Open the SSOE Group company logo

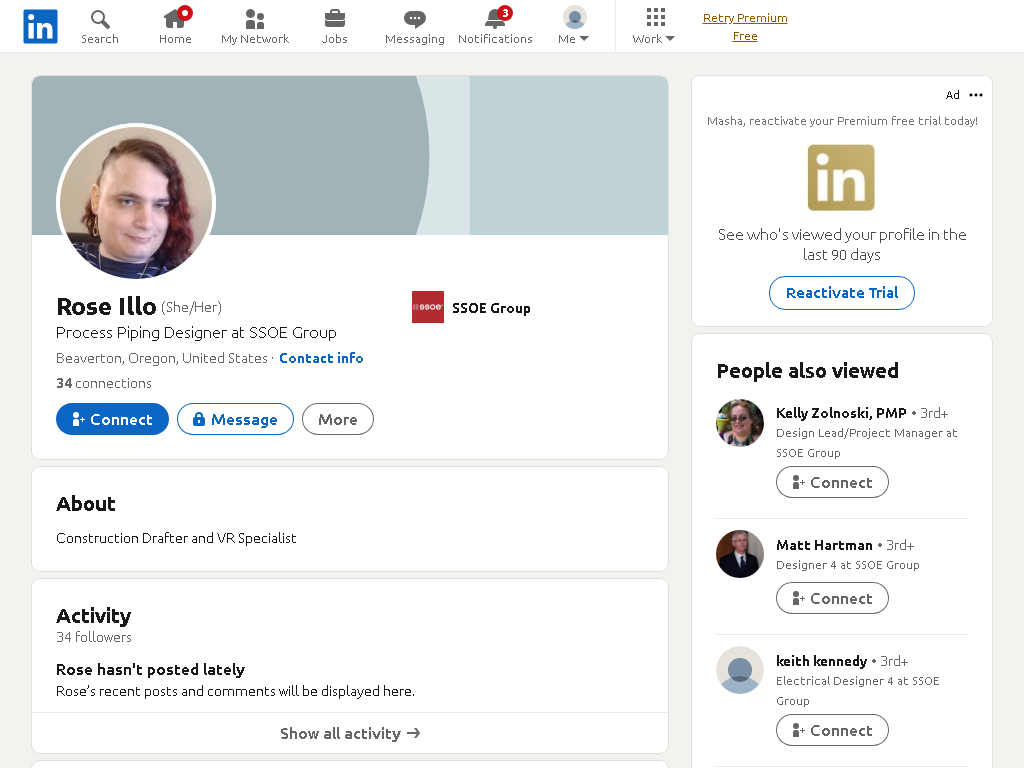click(x=428, y=307)
